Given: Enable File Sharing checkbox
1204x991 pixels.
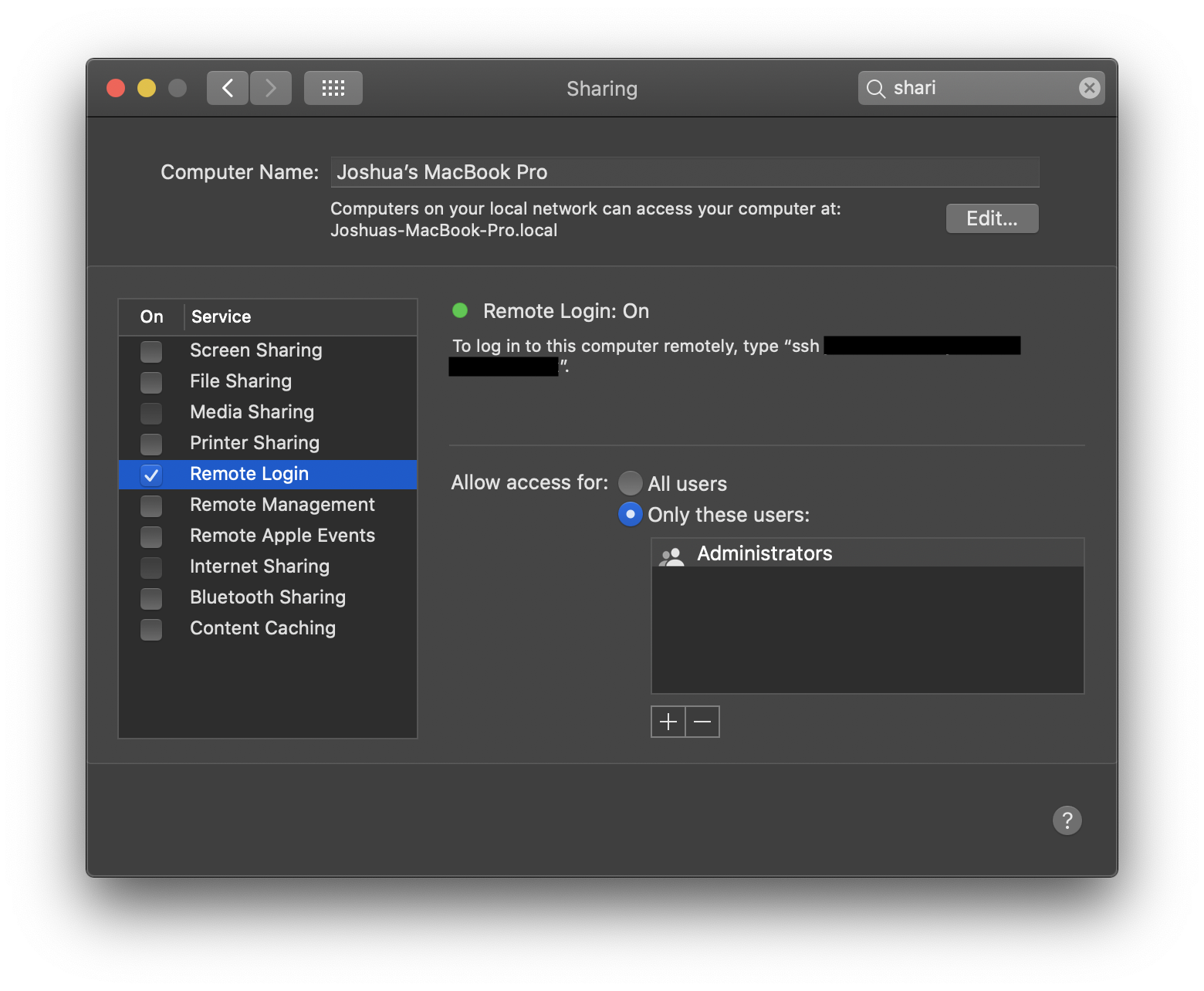Looking at the screenshot, I should 151,382.
